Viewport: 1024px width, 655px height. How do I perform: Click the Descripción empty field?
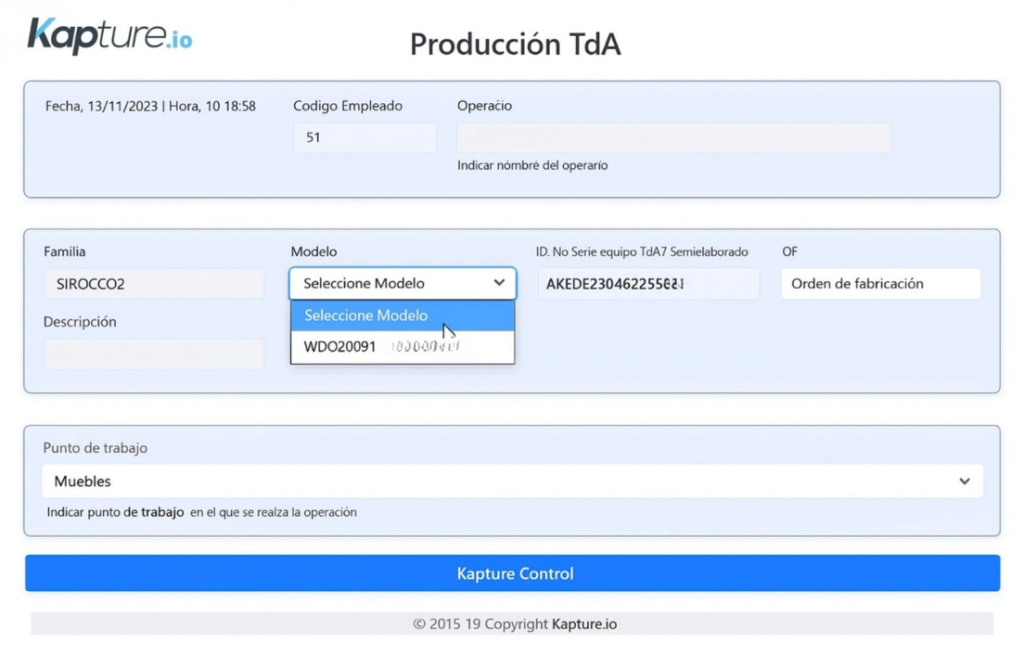point(154,354)
